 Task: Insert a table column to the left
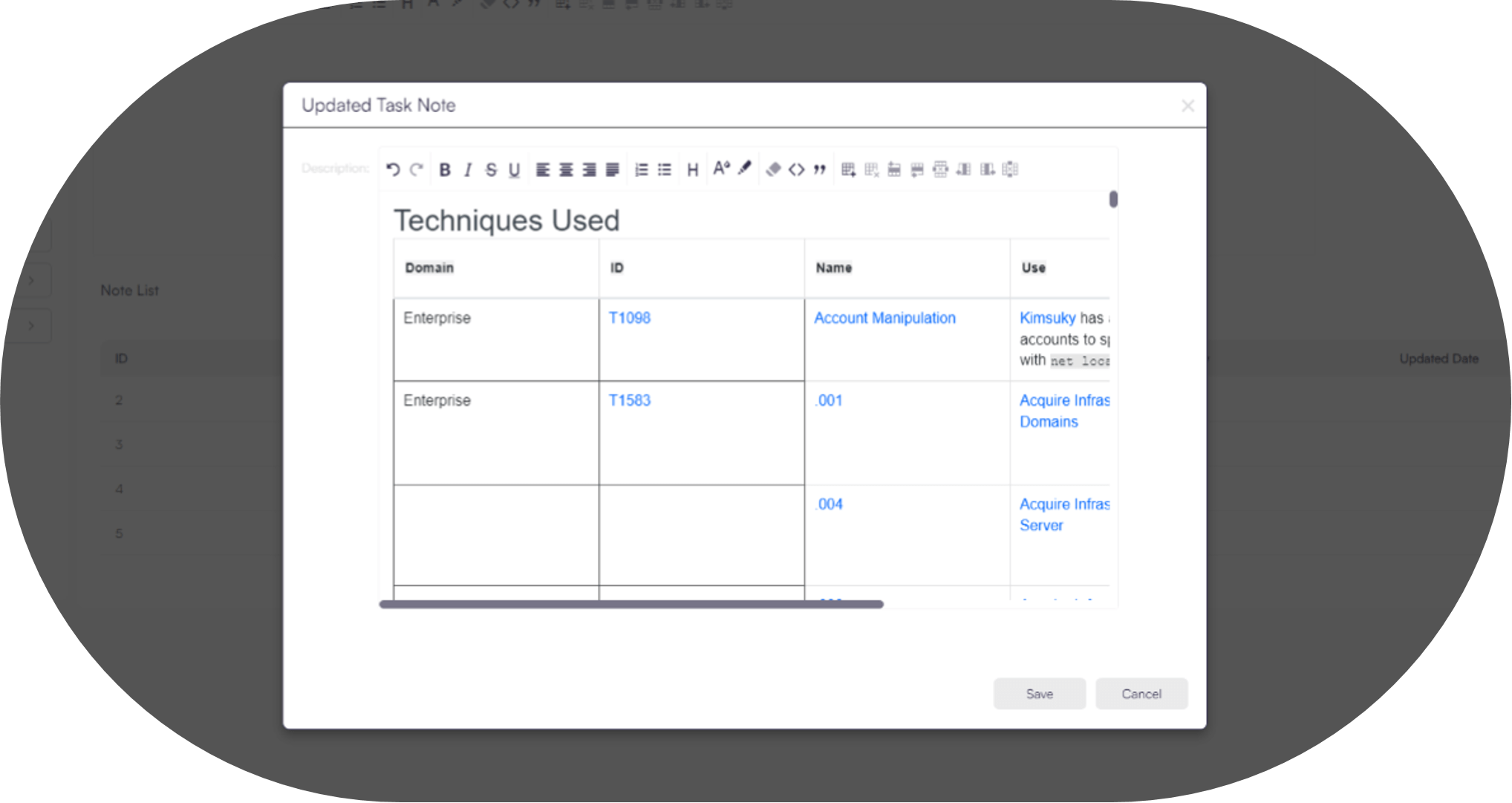tap(963, 169)
